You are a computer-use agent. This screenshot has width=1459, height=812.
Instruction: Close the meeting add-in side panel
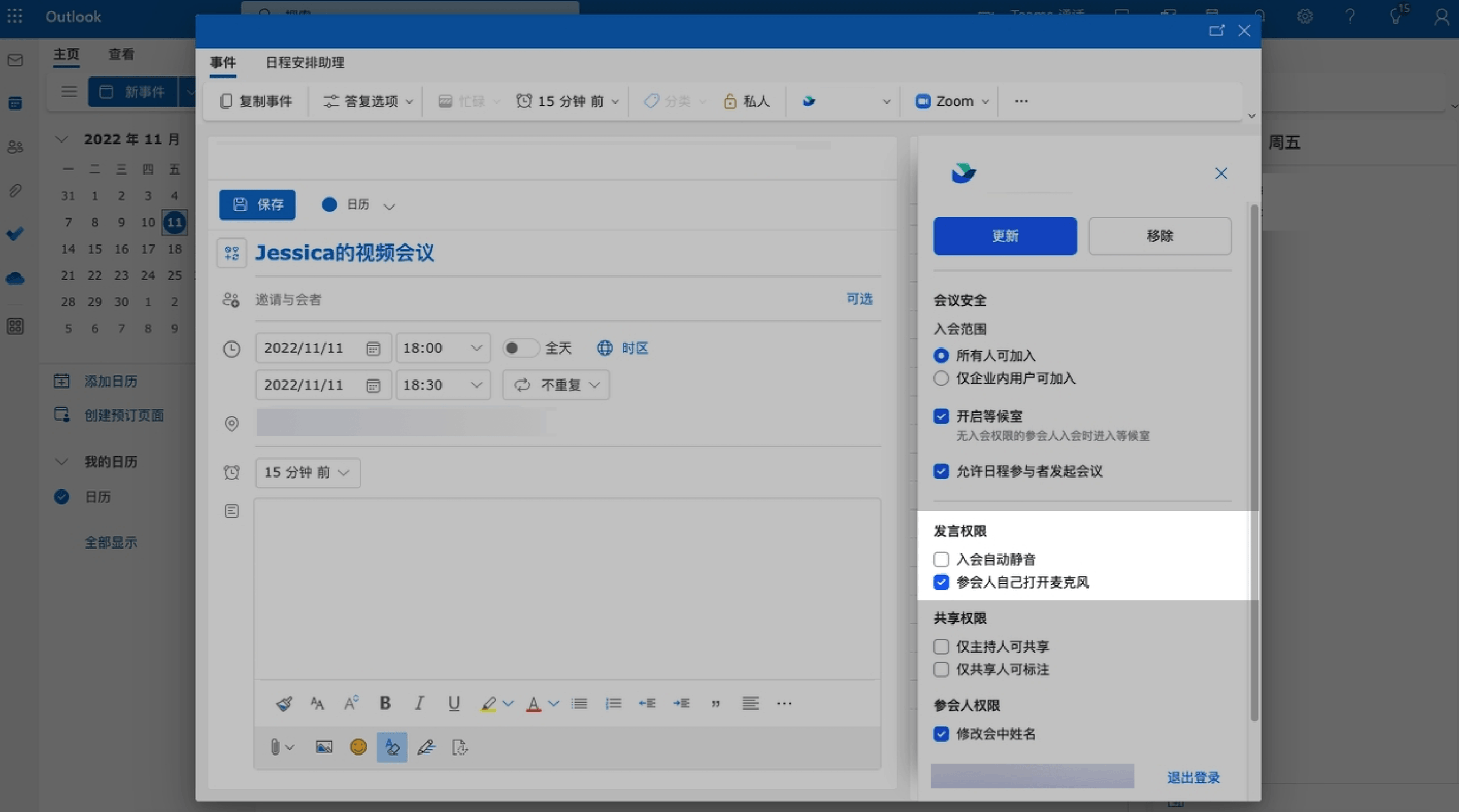click(1221, 173)
